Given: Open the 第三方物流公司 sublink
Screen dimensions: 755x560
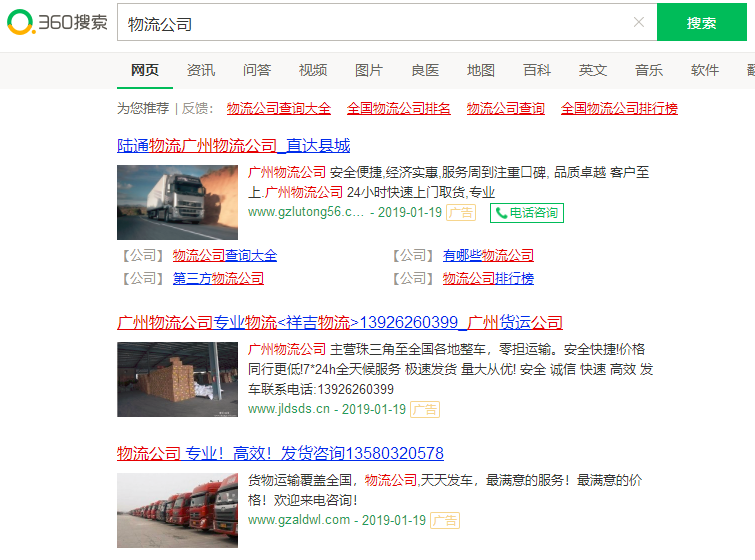Looking at the screenshot, I should click(x=218, y=278).
